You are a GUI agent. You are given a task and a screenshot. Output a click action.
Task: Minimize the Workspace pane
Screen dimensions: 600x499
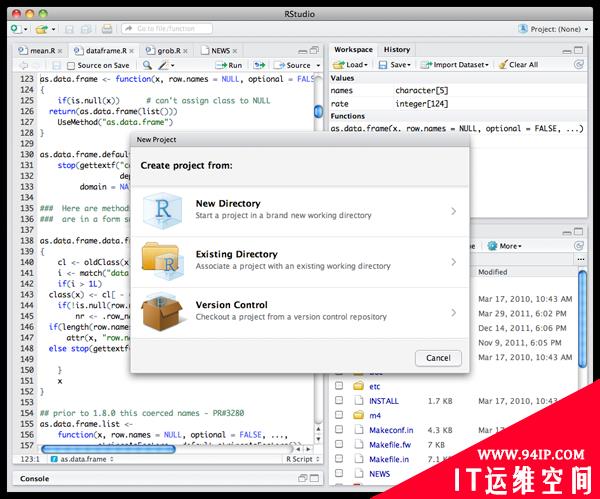567,51
